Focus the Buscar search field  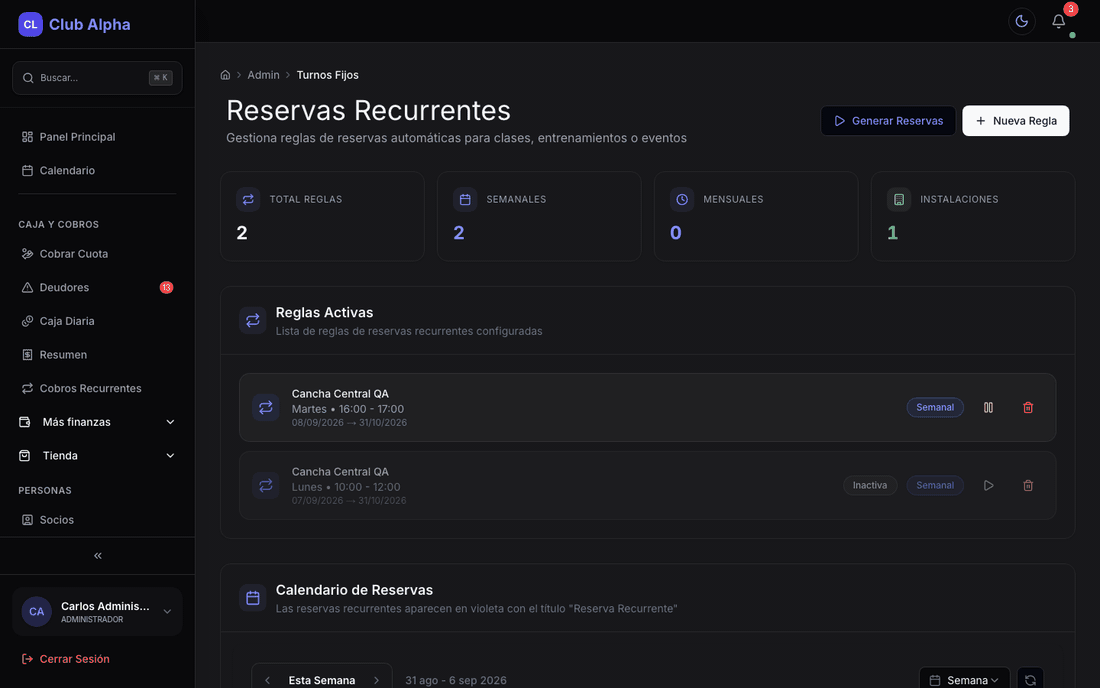pos(98,78)
